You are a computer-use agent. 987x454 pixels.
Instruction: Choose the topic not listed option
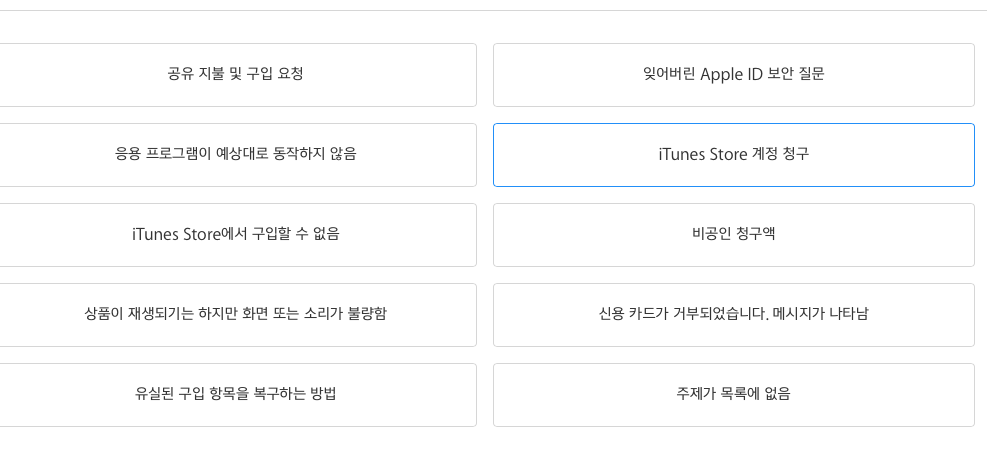click(x=733, y=394)
